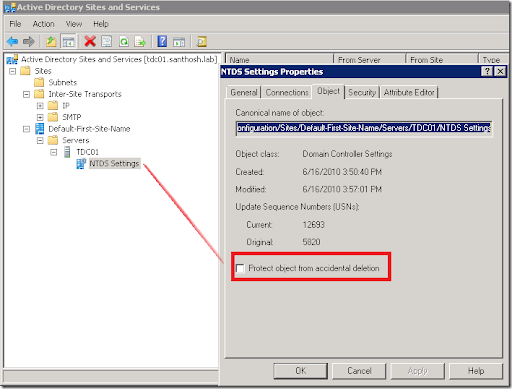Click the Up one level folder icon
Image resolution: width=512 pixels, height=389 pixels.
click(x=51, y=42)
